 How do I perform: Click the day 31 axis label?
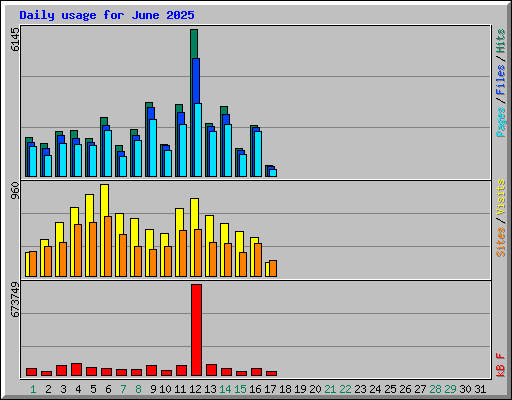coord(480,389)
